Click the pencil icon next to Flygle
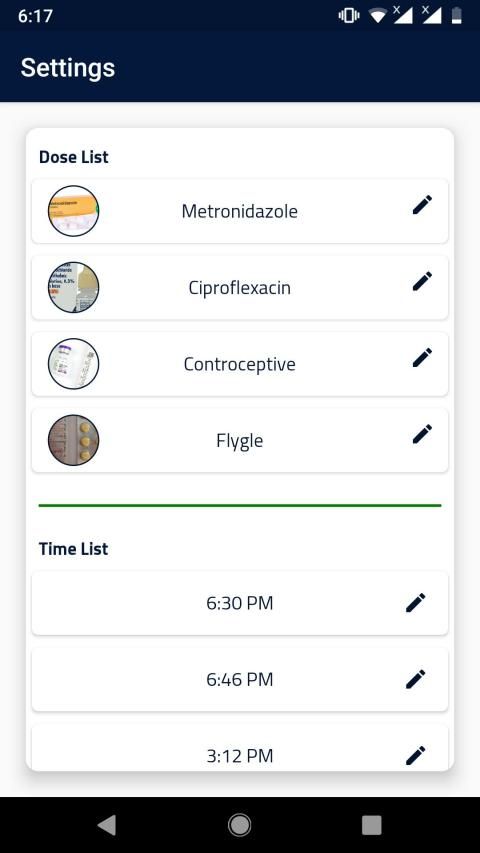 point(422,434)
